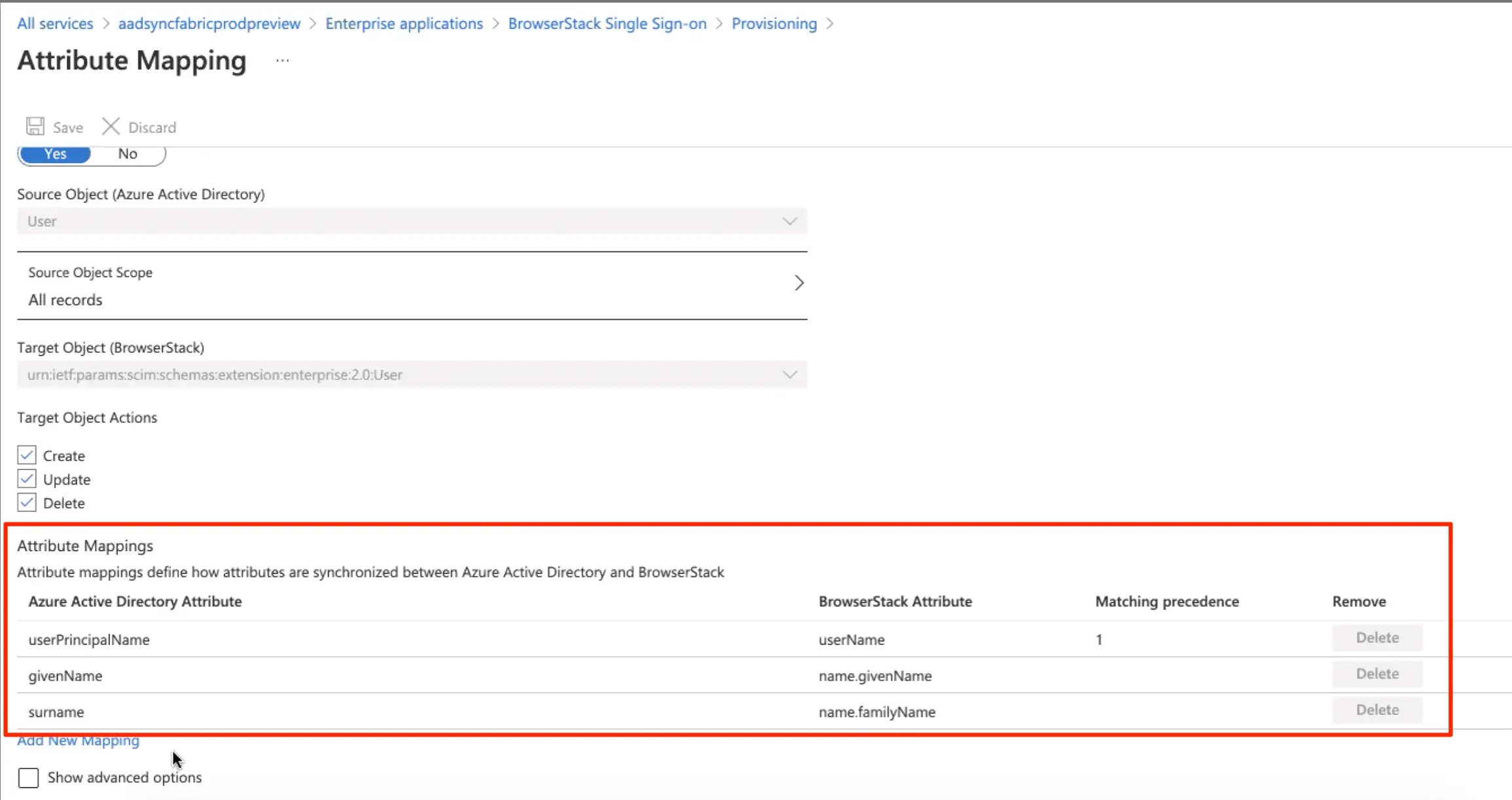
Task: Open Enterprise applications breadcrumb
Action: (404, 24)
